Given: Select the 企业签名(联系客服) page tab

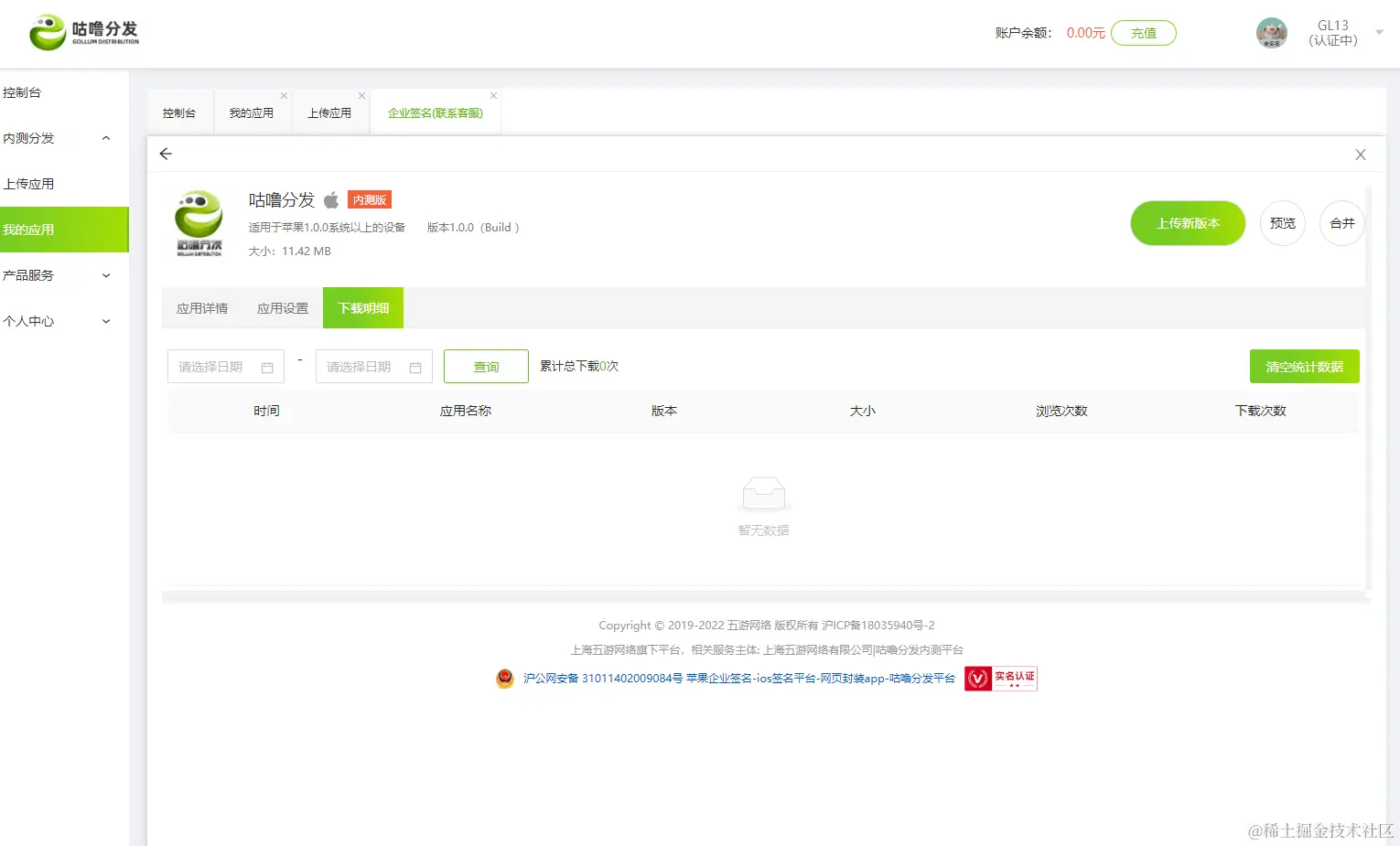Looking at the screenshot, I should click(435, 113).
